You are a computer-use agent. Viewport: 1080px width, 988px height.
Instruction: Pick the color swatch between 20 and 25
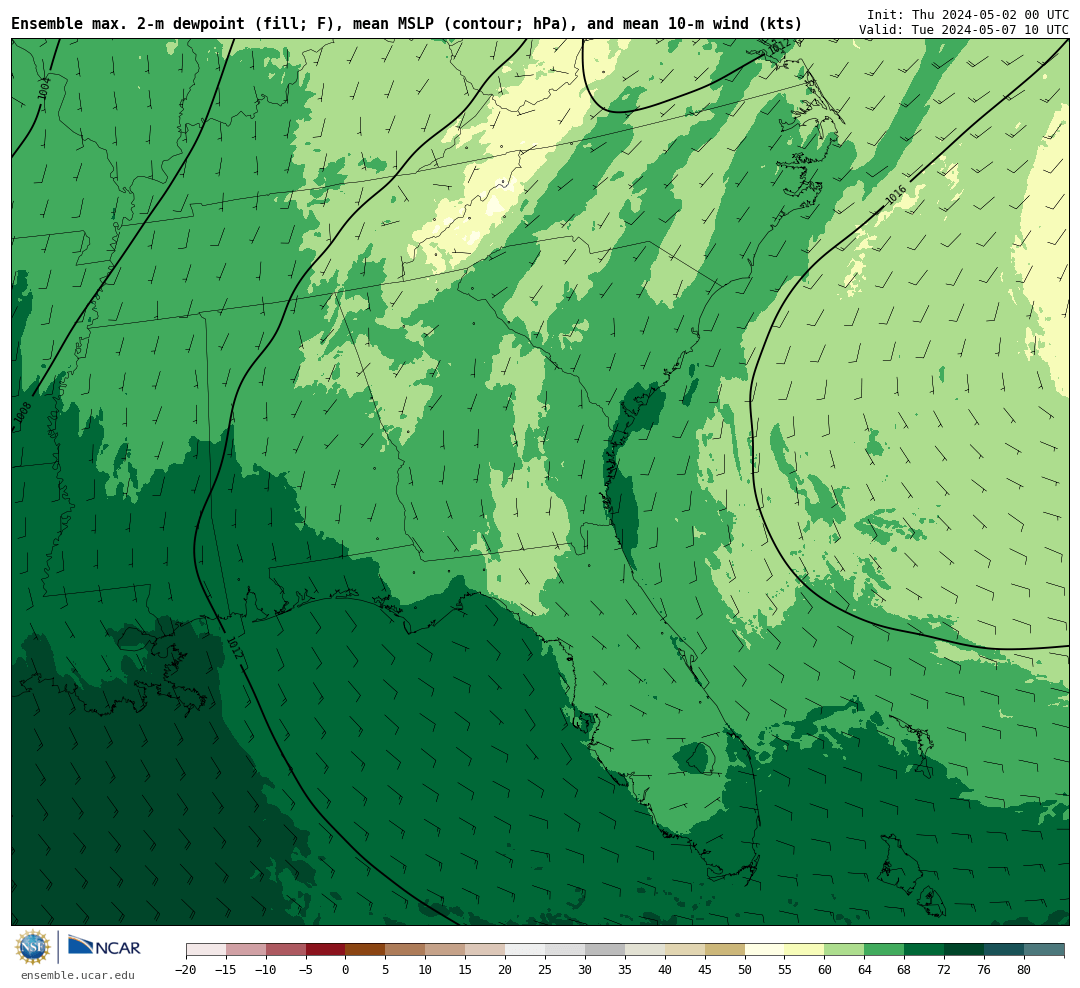[526, 950]
